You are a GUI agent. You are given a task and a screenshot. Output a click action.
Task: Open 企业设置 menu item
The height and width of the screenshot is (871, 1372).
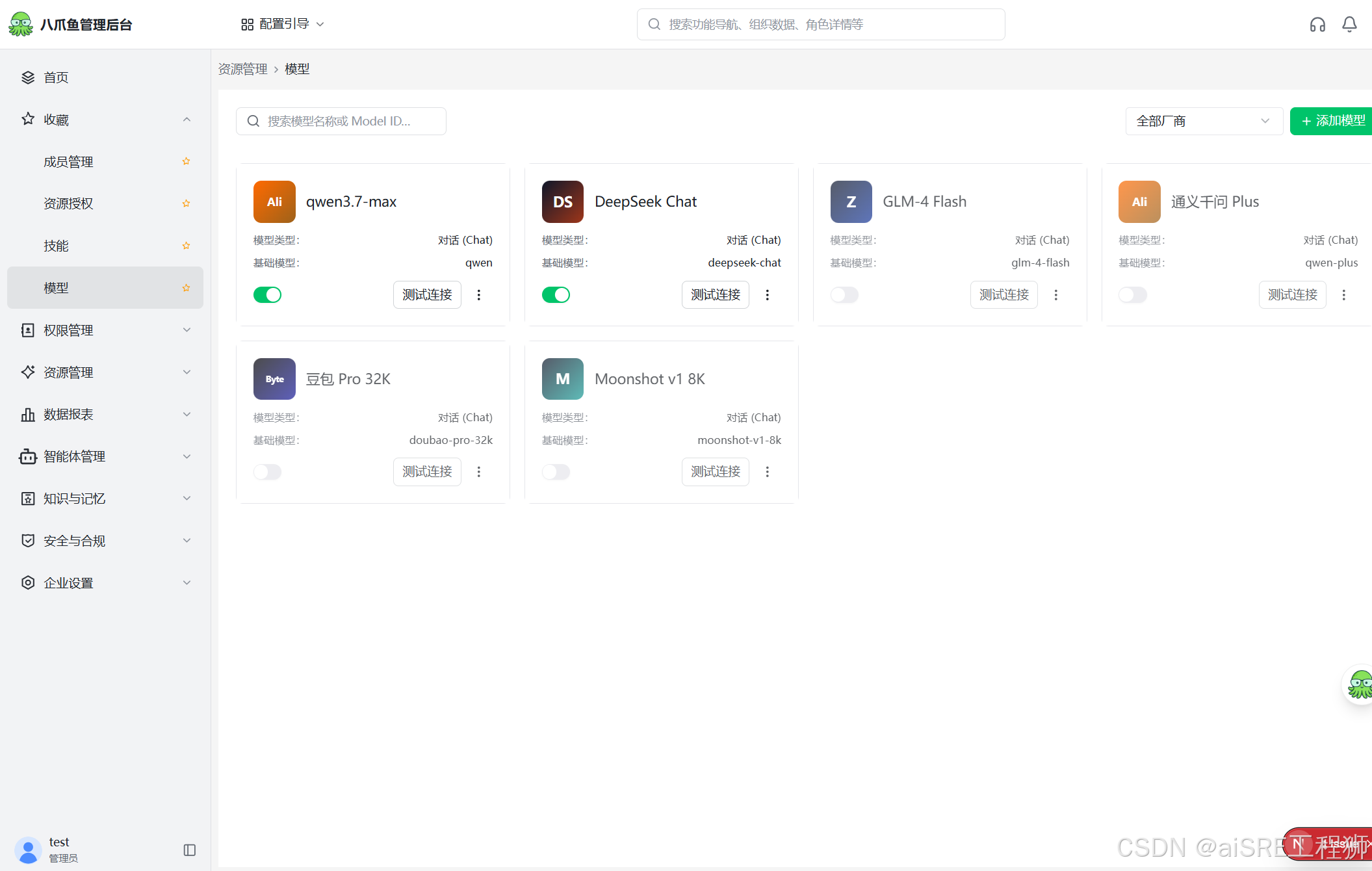105,583
